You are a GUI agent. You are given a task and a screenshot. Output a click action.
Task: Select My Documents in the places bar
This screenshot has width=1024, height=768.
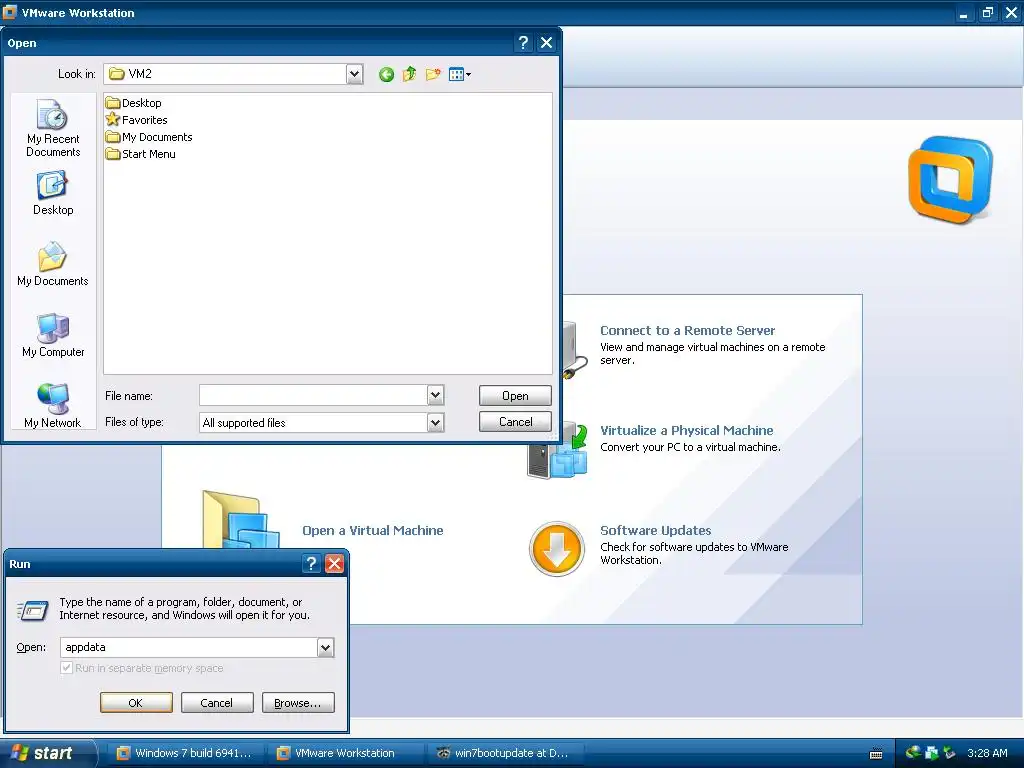click(x=53, y=264)
